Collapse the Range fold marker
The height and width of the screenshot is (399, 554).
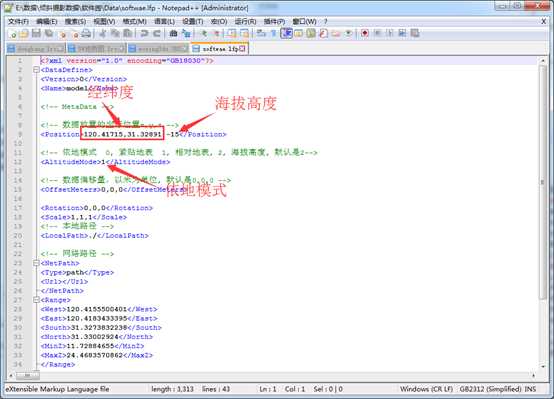coord(36,300)
